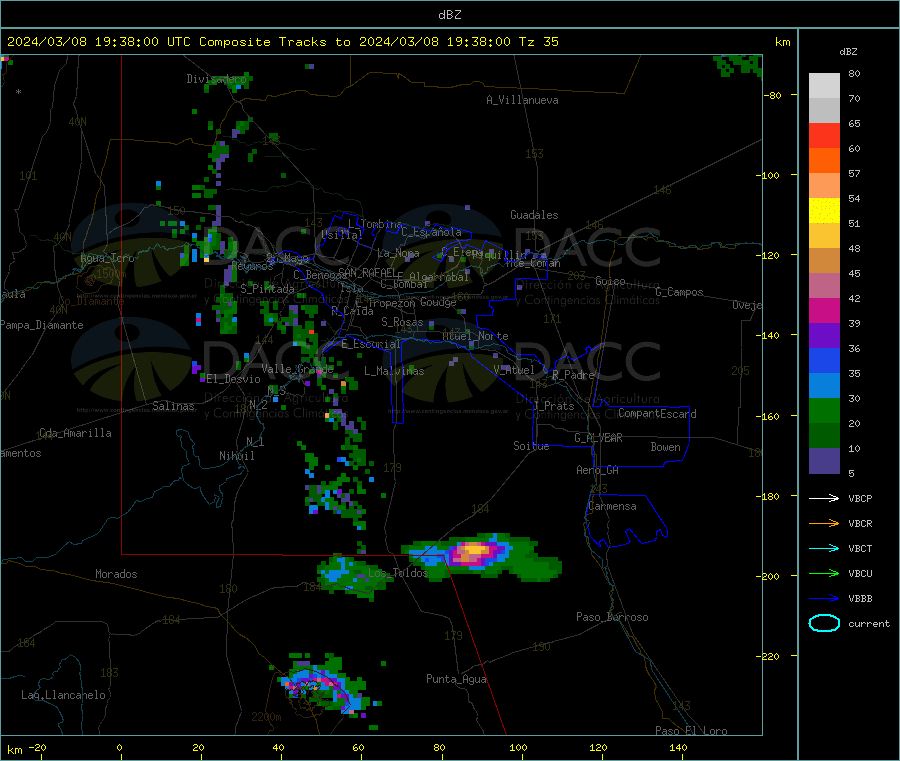Click the -200 km tick on vertical axis

click(770, 576)
